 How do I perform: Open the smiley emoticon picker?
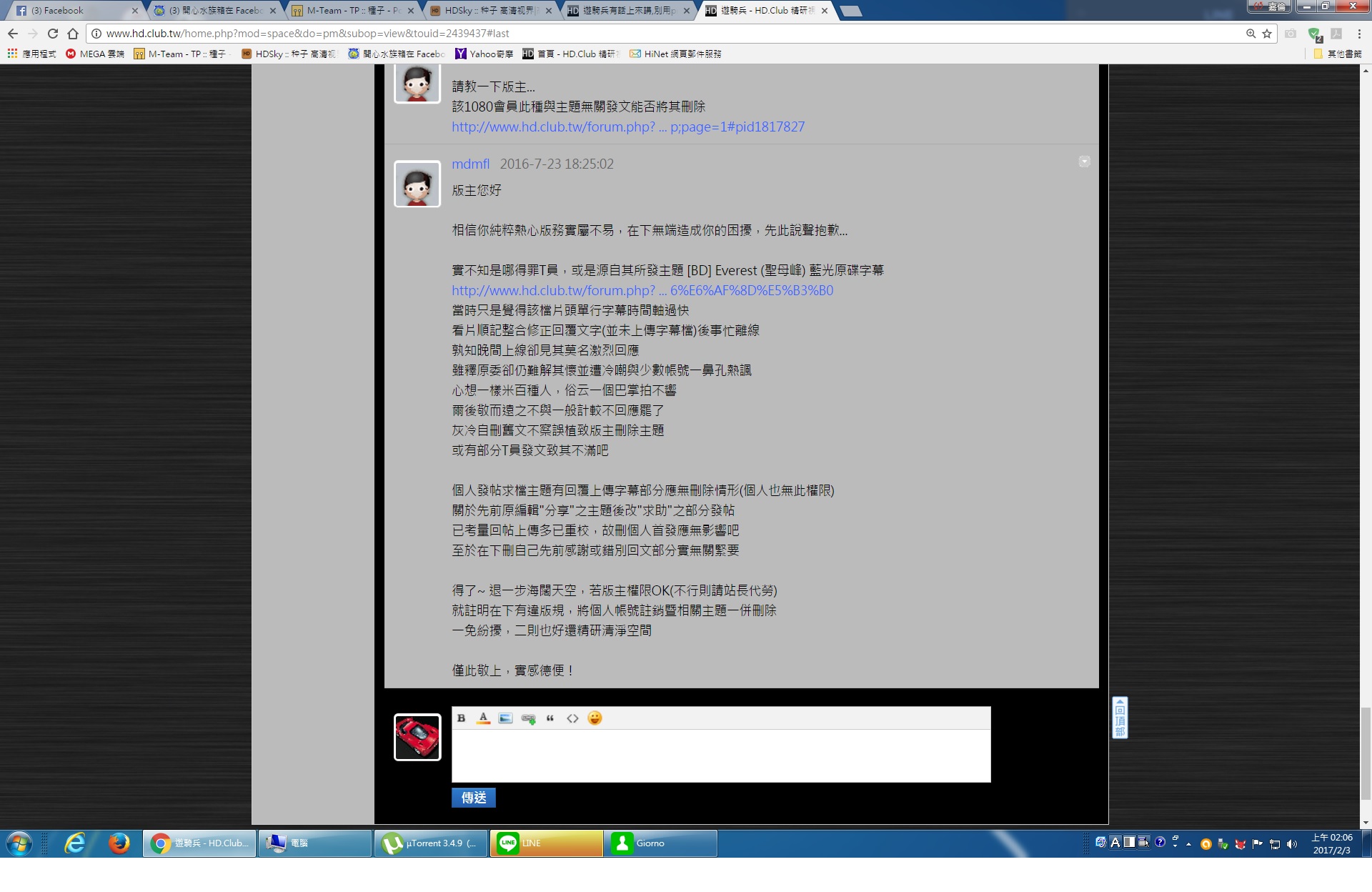coord(595,718)
